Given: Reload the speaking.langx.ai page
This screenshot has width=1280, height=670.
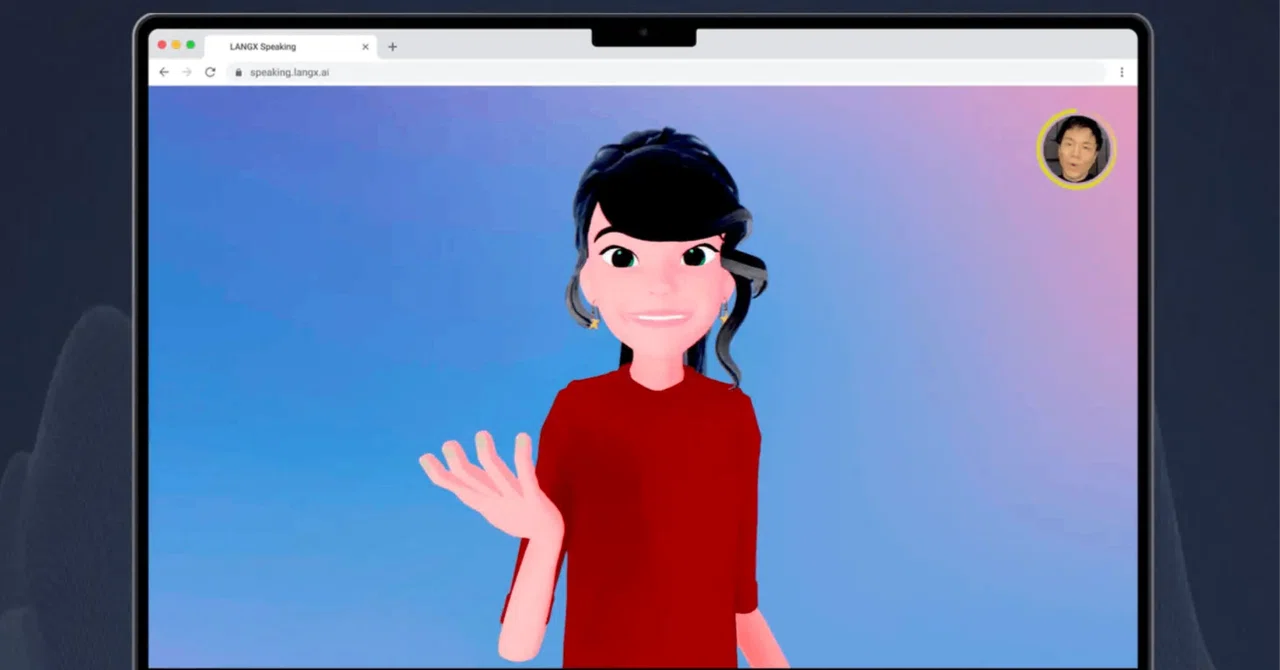Looking at the screenshot, I should [x=210, y=72].
